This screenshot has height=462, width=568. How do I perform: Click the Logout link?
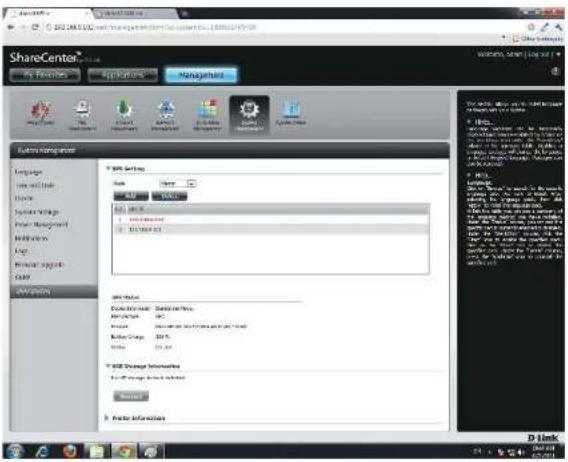tap(539, 54)
